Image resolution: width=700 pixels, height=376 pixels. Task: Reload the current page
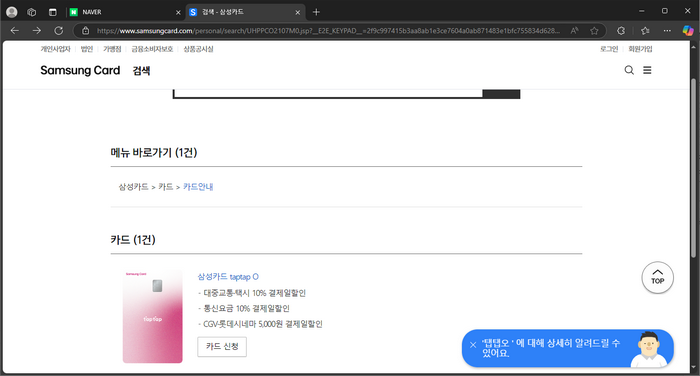pyautogui.click(x=58, y=30)
